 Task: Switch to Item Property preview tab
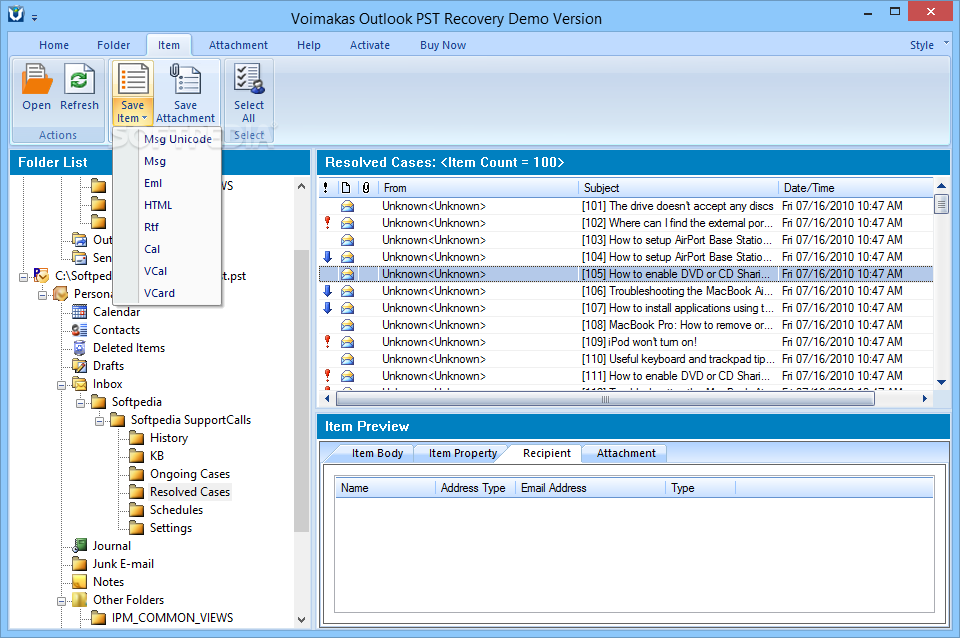coord(463,453)
